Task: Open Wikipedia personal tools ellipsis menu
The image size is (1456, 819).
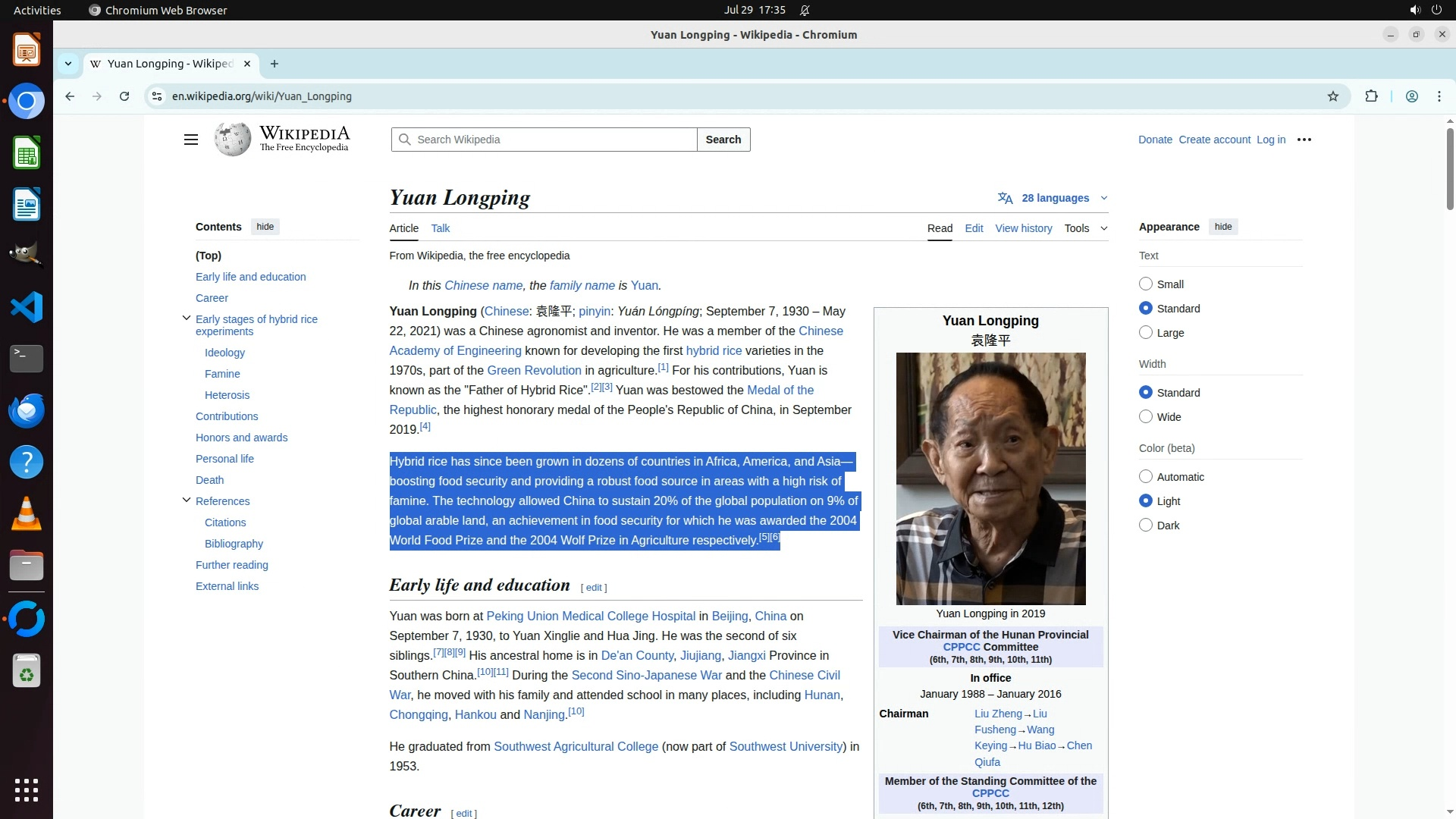Action: coord(1304,140)
